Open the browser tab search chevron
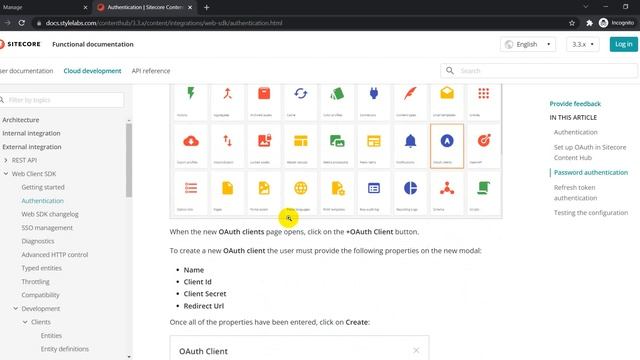Image resolution: width=640 pixels, height=360 pixels. (586, 7)
